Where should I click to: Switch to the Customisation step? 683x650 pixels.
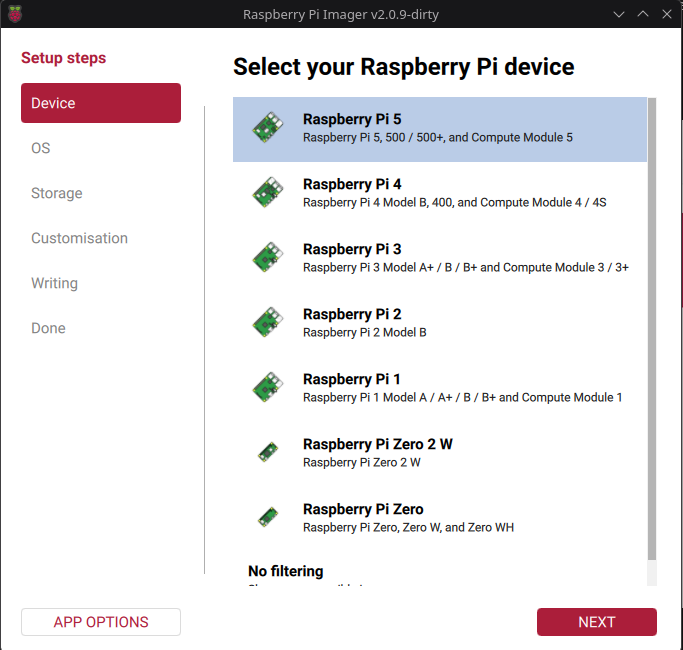click(79, 238)
